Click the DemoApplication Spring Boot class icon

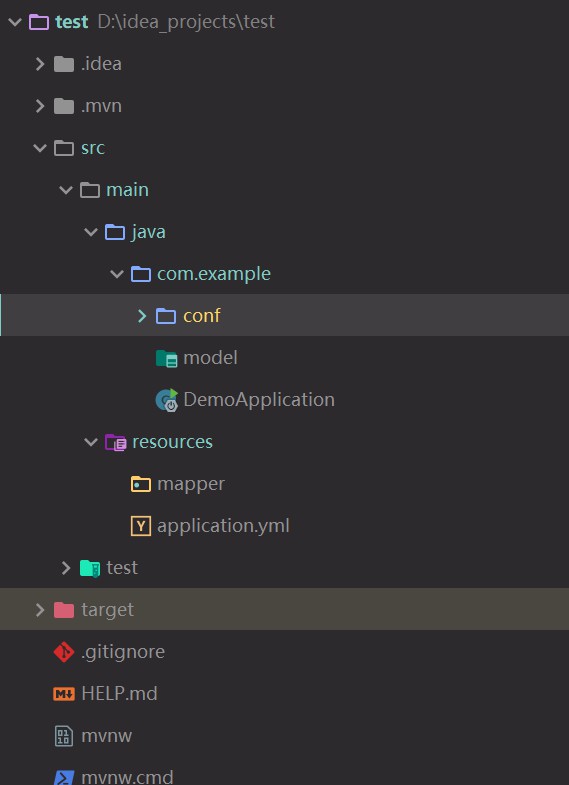[x=167, y=400]
